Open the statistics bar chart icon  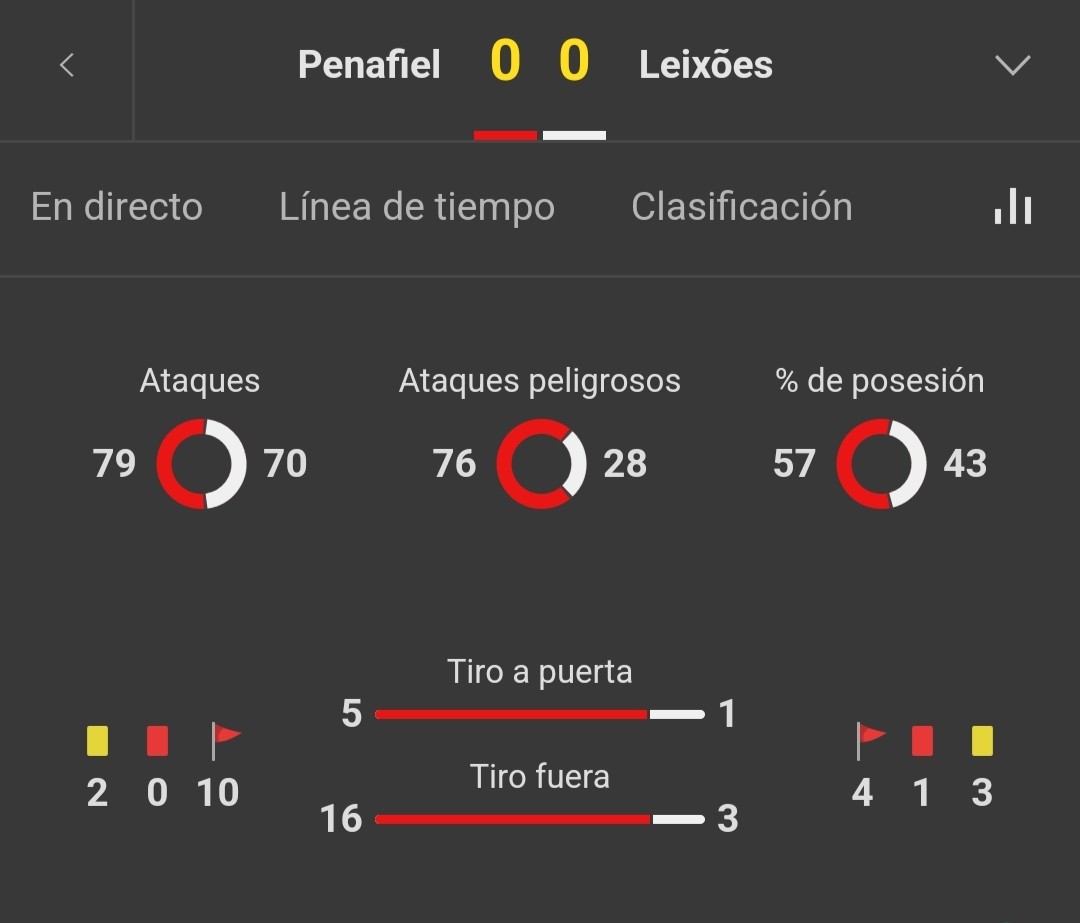coord(1012,206)
